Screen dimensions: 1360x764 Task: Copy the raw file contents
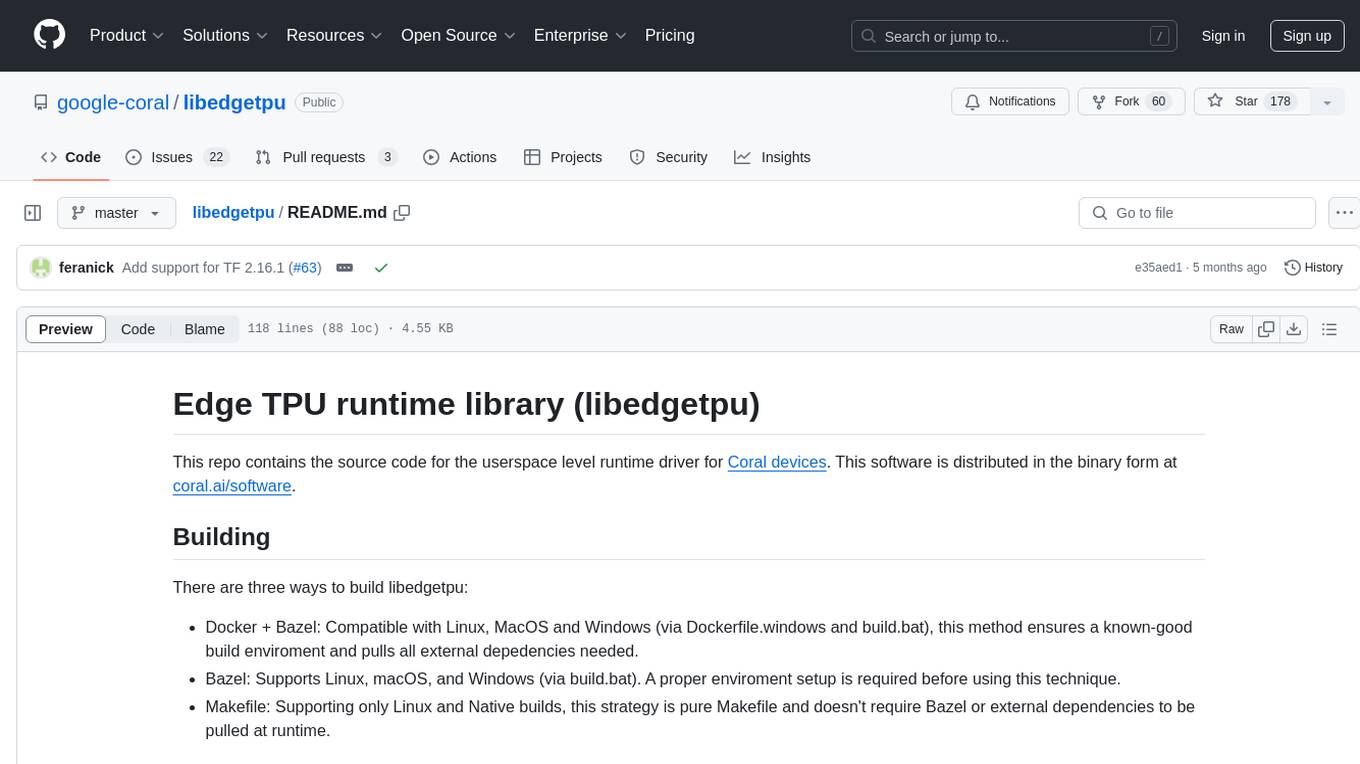point(1266,329)
